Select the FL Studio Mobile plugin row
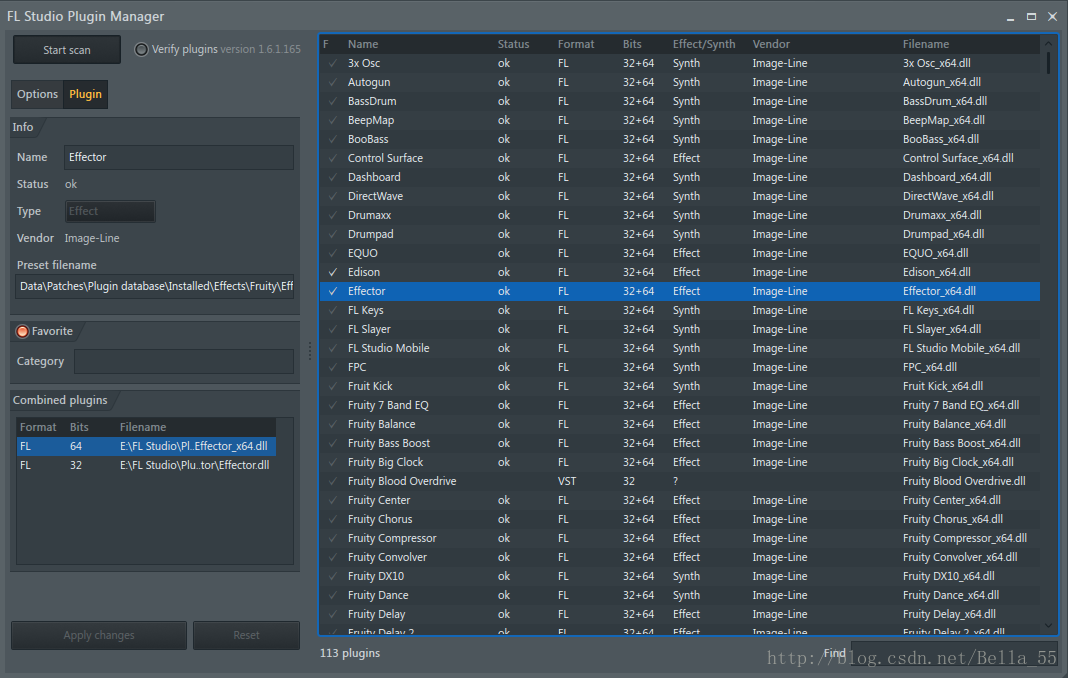This screenshot has height=678, width=1068. tap(680, 348)
